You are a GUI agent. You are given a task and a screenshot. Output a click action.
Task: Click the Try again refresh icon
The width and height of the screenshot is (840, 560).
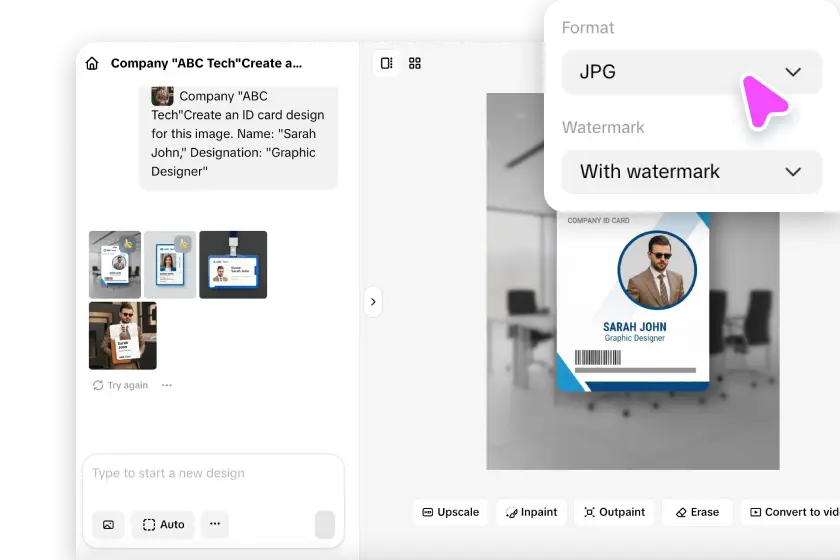[98, 385]
